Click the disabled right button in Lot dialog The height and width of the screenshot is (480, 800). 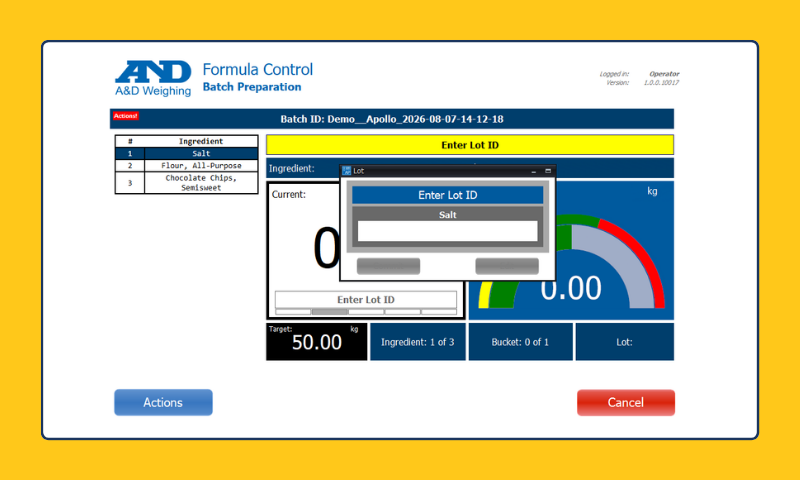click(507, 266)
